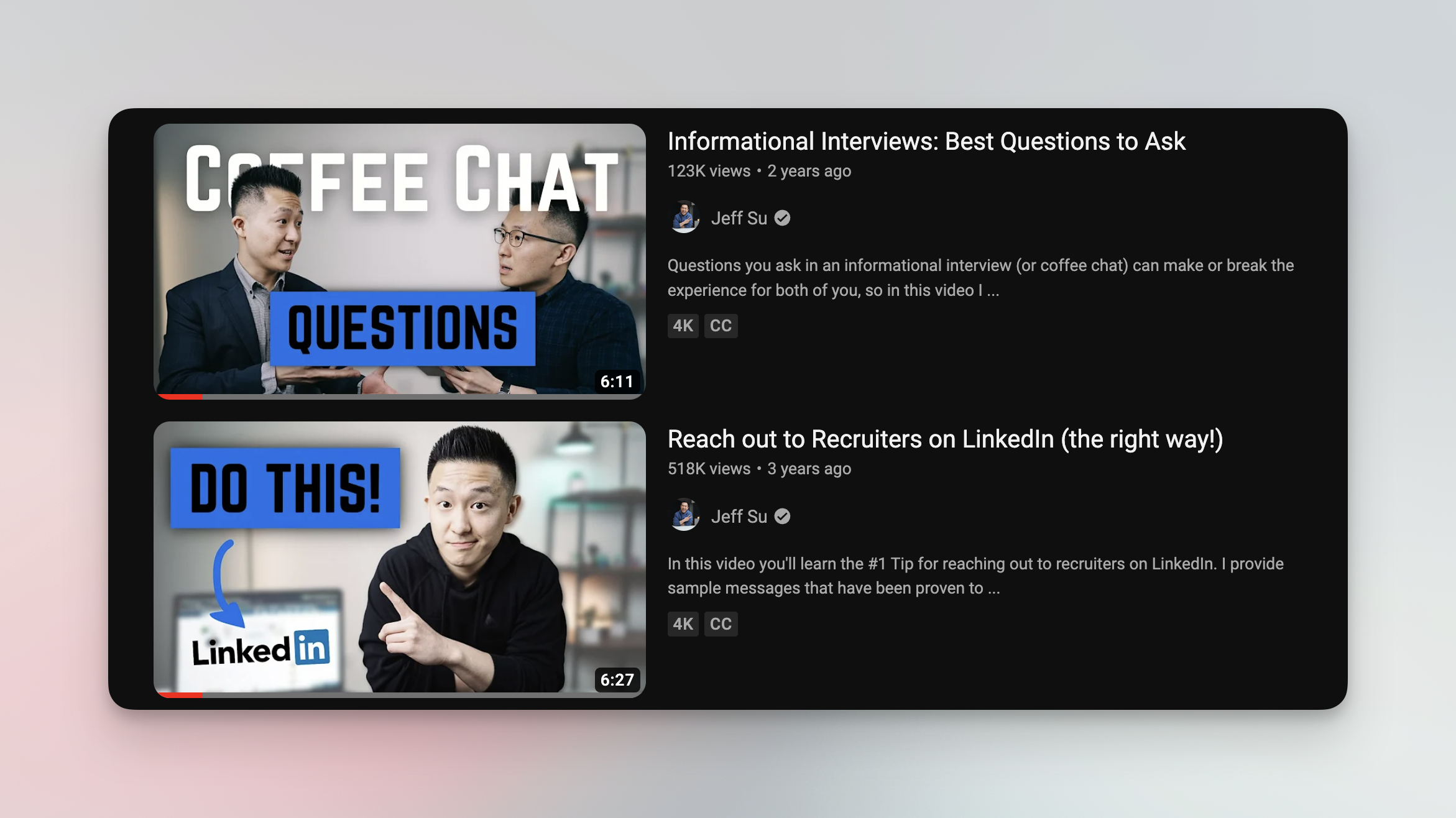Click verified badge beside Jeff Su, first video

[783, 218]
